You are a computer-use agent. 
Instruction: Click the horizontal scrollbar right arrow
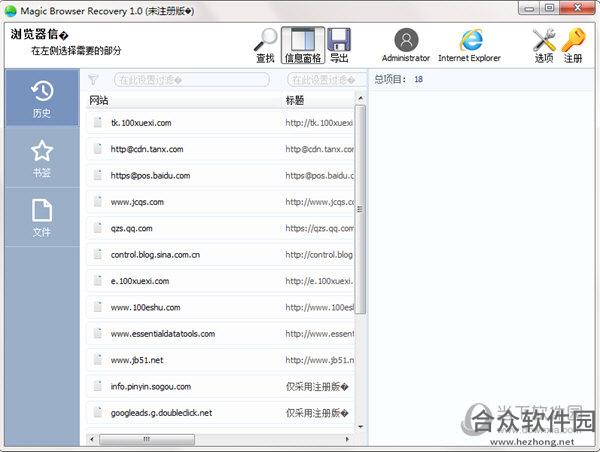click(347, 439)
